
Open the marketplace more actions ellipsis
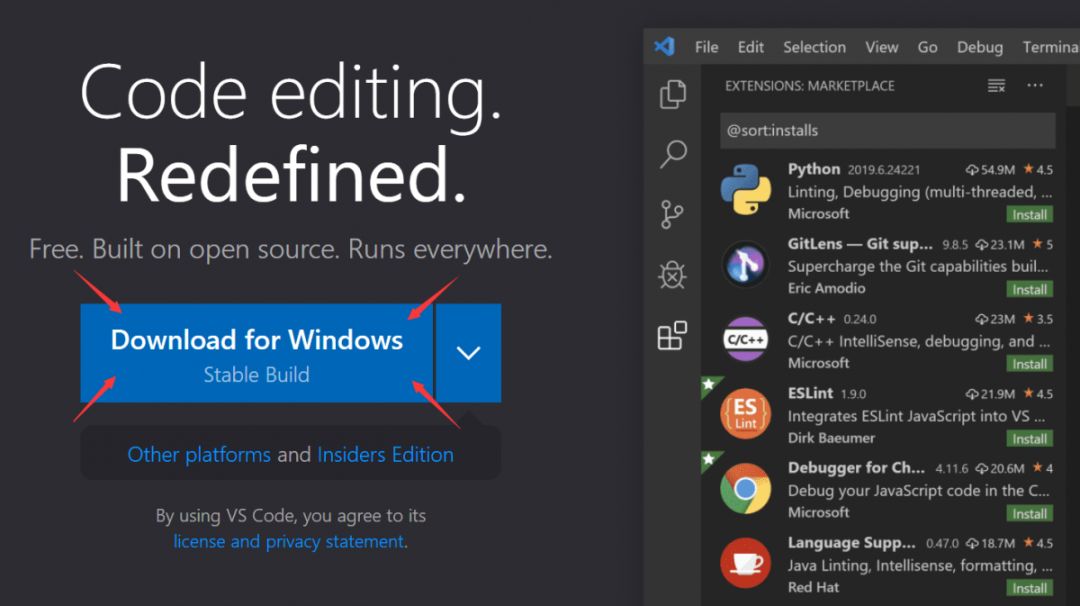(x=1035, y=85)
